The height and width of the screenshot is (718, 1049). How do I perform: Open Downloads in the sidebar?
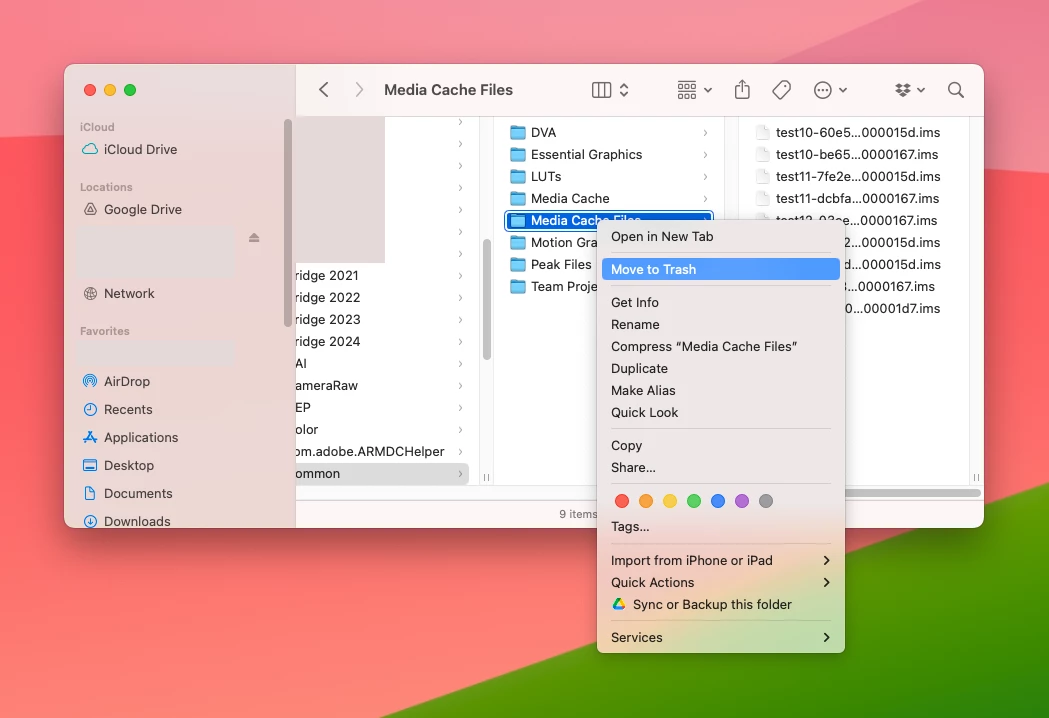tap(126, 521)
